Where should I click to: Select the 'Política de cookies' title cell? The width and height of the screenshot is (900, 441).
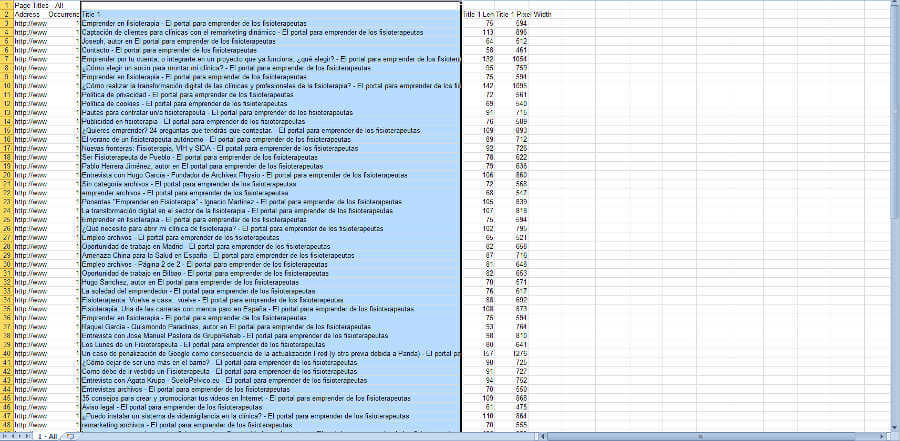coord(270,103)
